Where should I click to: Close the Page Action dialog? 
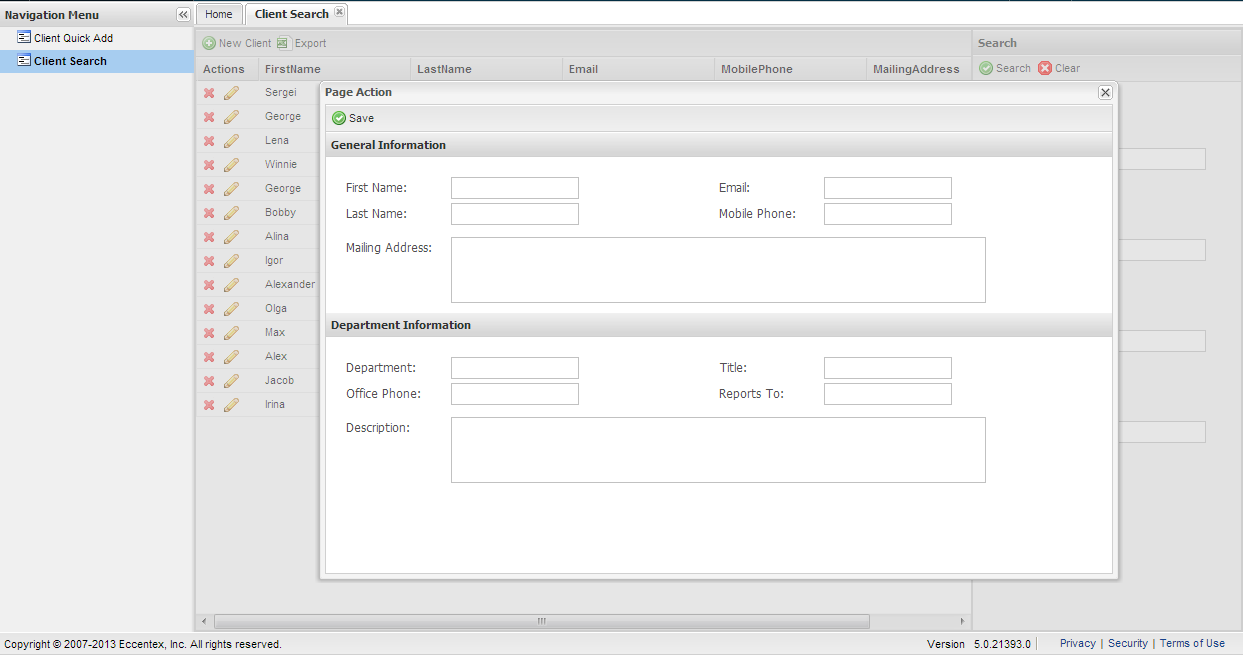(x=1105, y=92)
